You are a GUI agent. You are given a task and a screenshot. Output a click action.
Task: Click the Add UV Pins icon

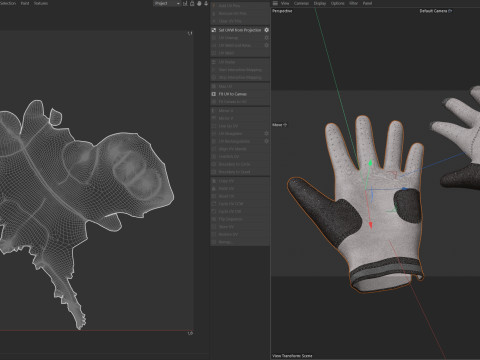214,6
